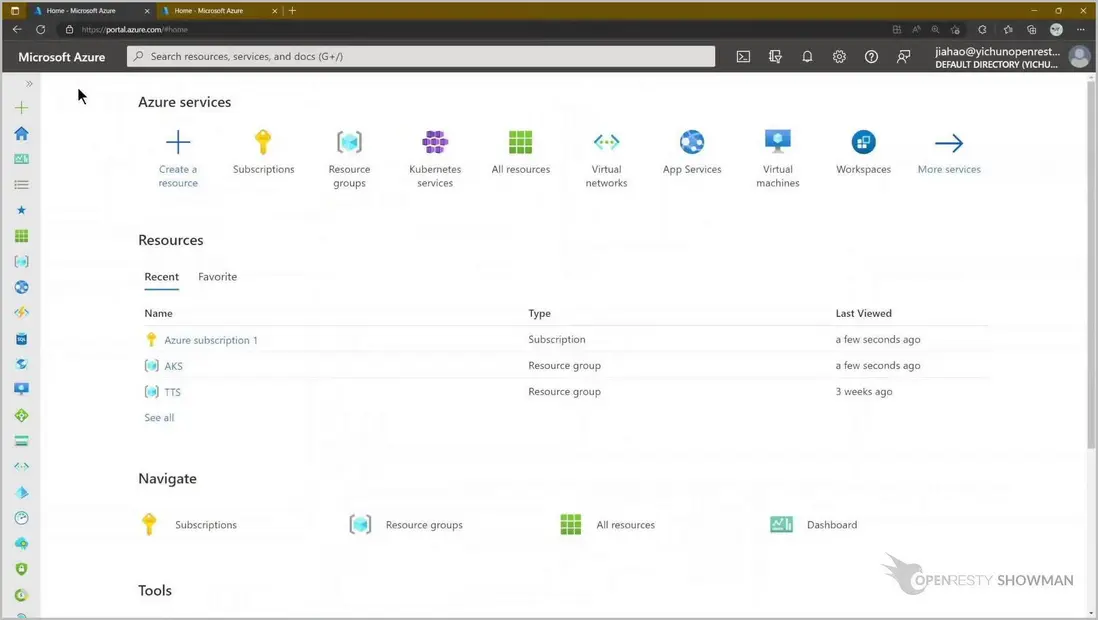Open Kubernetes services icon
The width and height of the screenshot is (1098, 620).
coord(435,143)
